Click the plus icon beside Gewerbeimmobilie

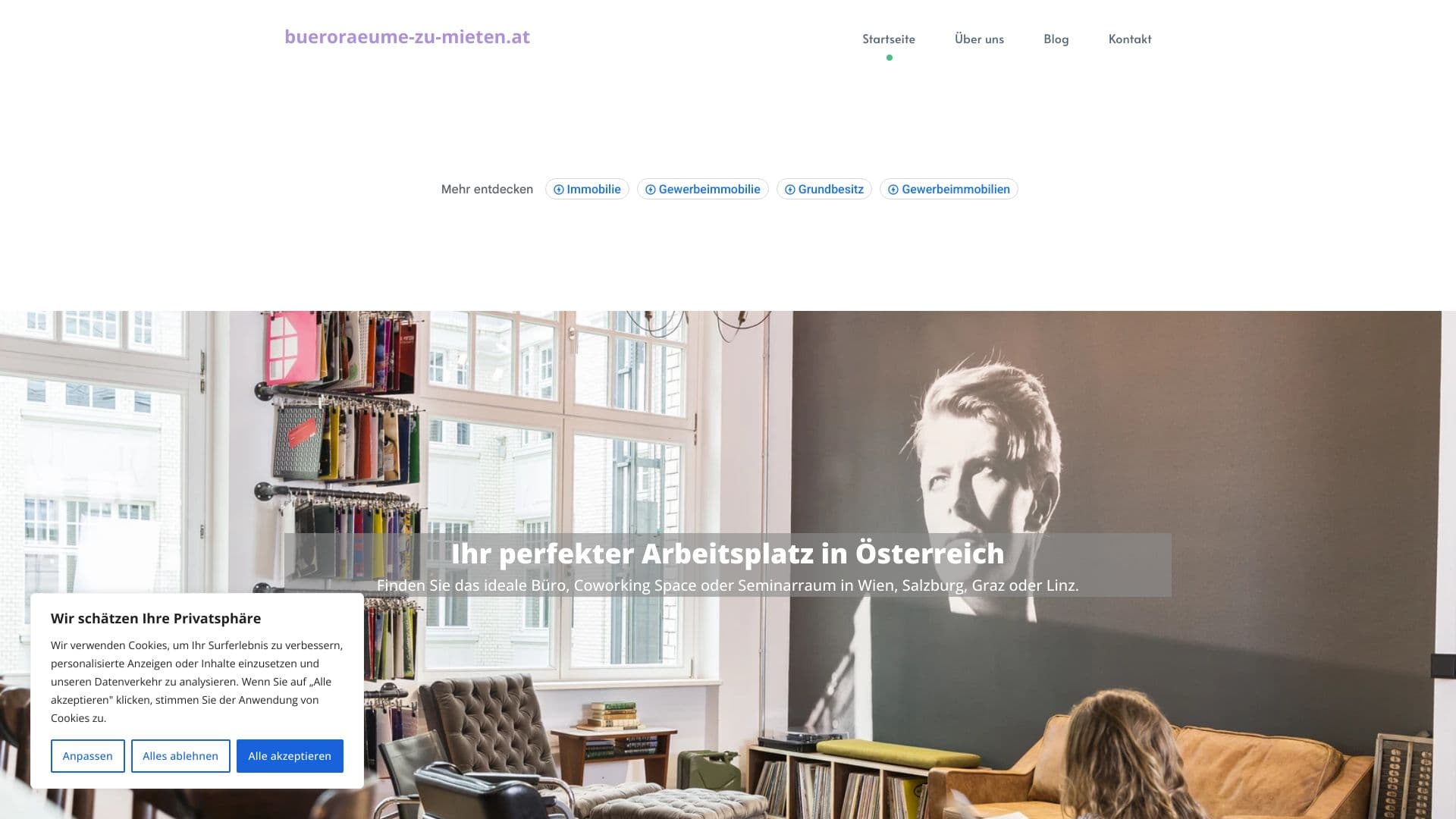pyautogui.click(x=650, y=190)
